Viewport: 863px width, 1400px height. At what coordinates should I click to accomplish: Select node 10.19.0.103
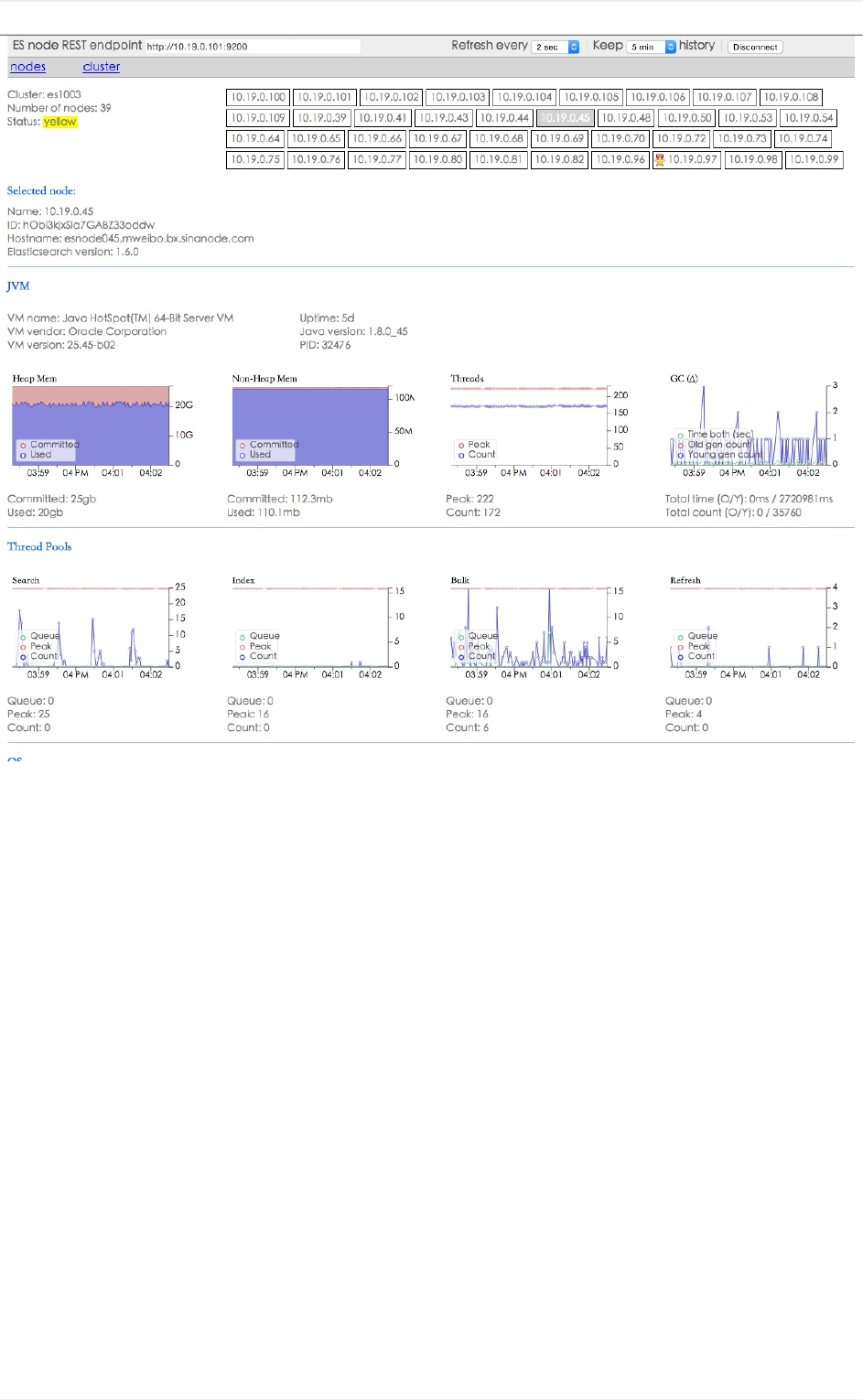[x=458, y=97]
